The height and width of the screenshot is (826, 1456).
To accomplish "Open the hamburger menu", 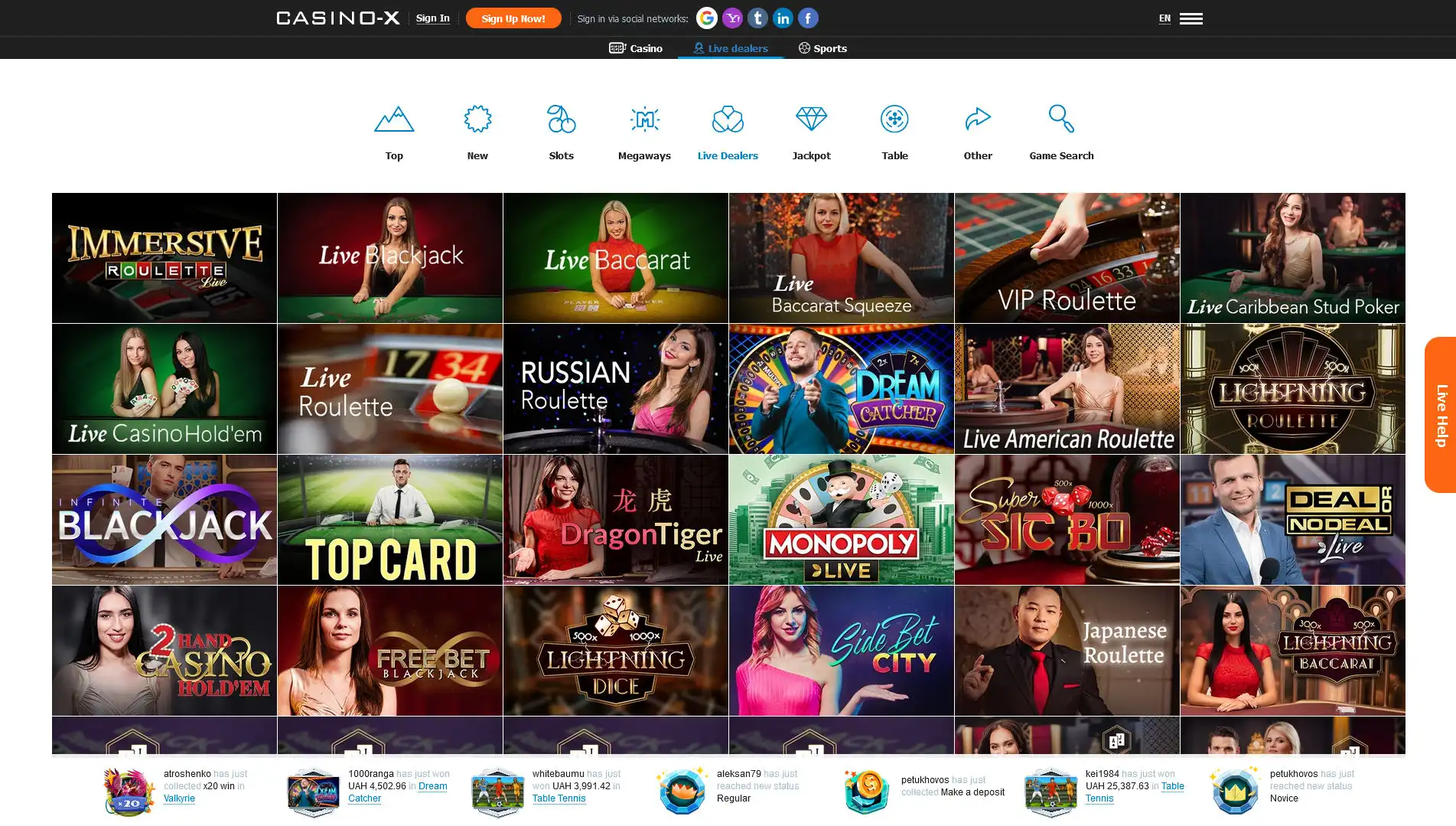I will (x=1191, y=18).
